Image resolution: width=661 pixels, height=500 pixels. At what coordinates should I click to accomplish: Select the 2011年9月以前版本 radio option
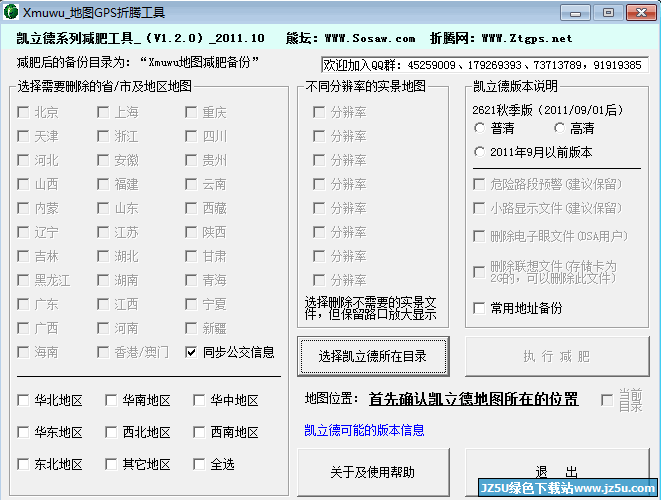click(x=479, y=152)
